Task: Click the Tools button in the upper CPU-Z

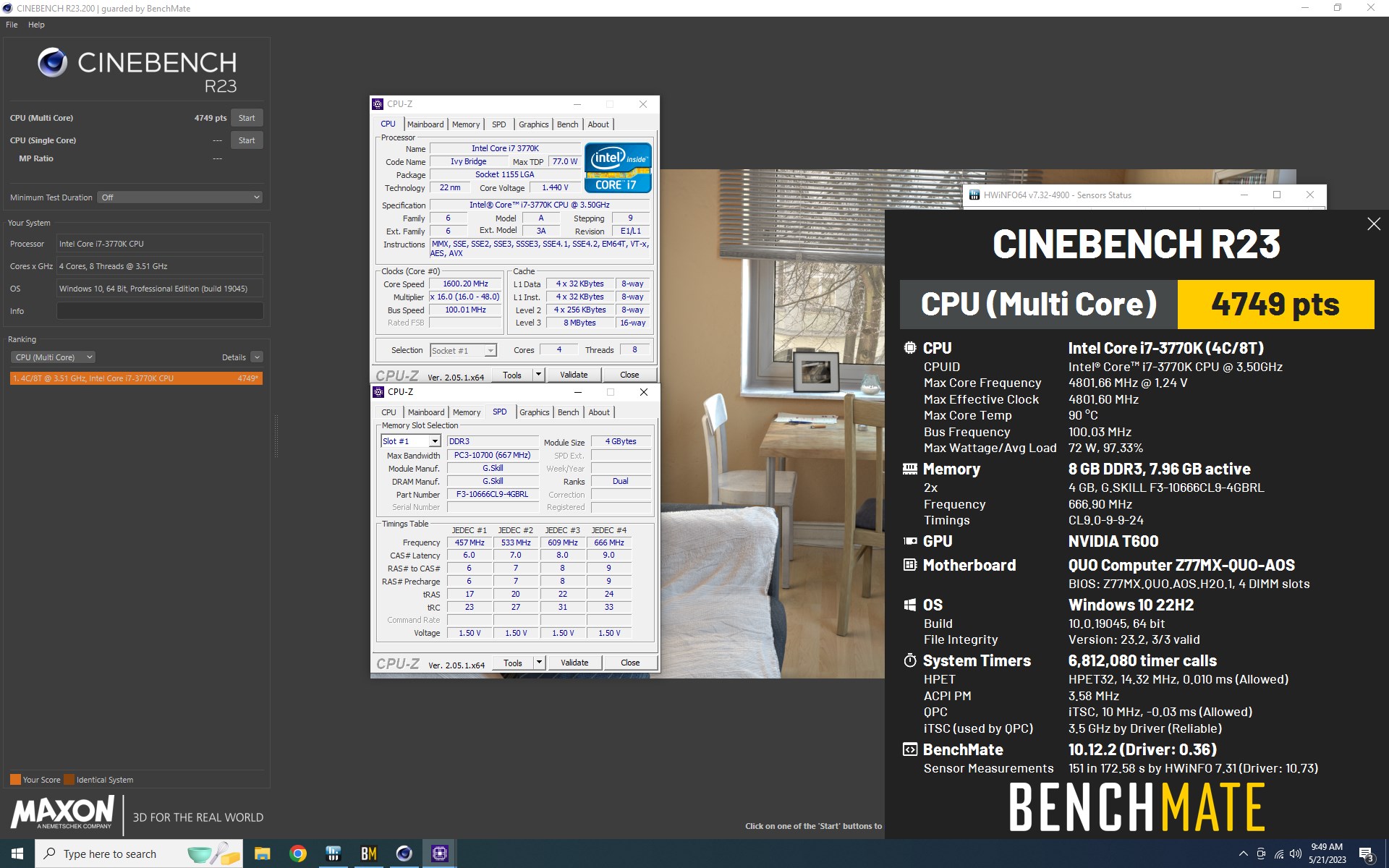Action: [x=512, y=375]
